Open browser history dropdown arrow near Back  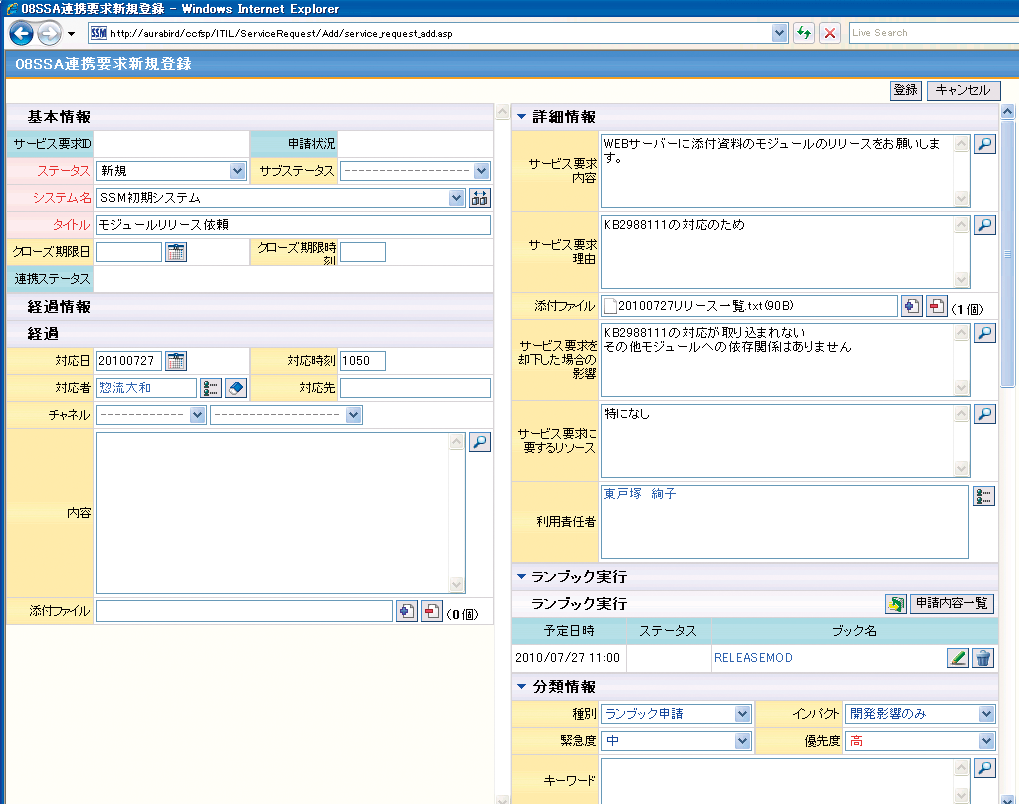[71, 34]
